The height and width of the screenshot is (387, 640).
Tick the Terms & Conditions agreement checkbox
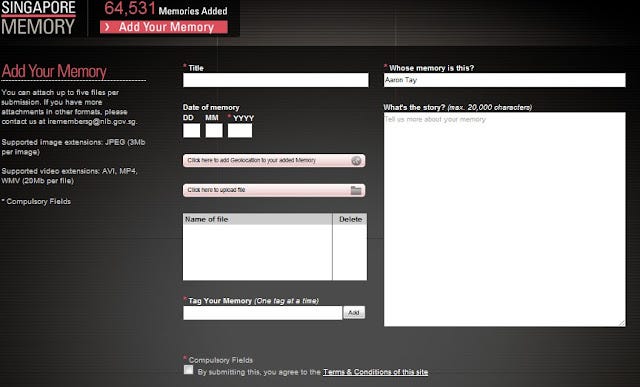click(189, 370)
